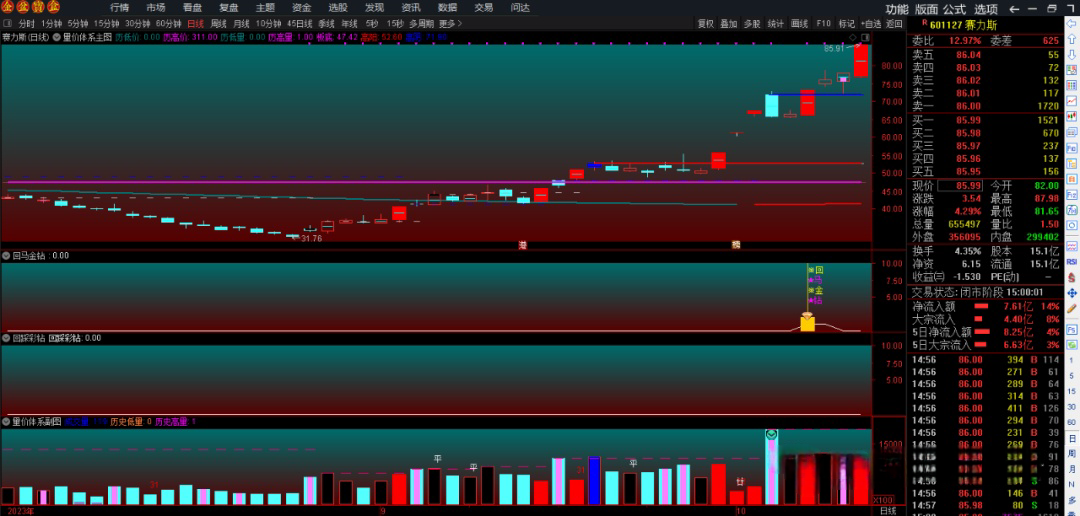The image size is (1080, 516).
Task: Switch chart period to 周线
Action: [219, 23]
